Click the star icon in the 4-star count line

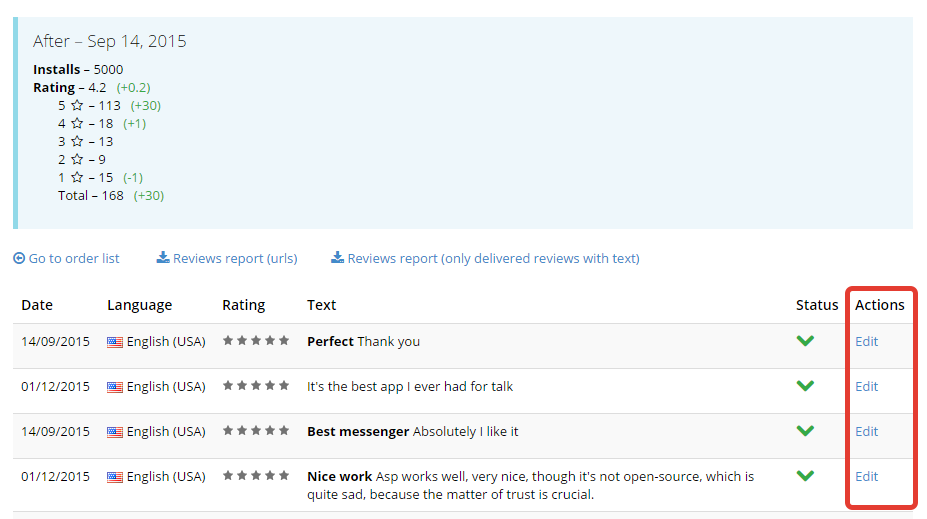coord(77,123)
